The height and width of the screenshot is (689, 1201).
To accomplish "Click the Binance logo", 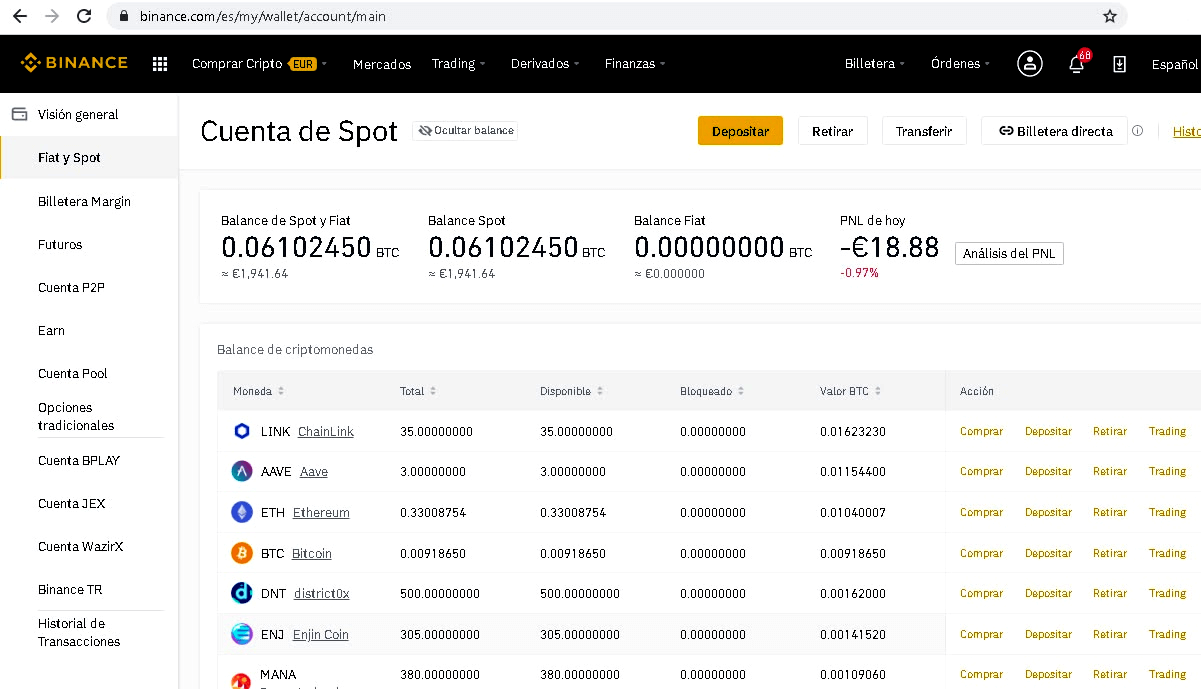I will (74, 62).
